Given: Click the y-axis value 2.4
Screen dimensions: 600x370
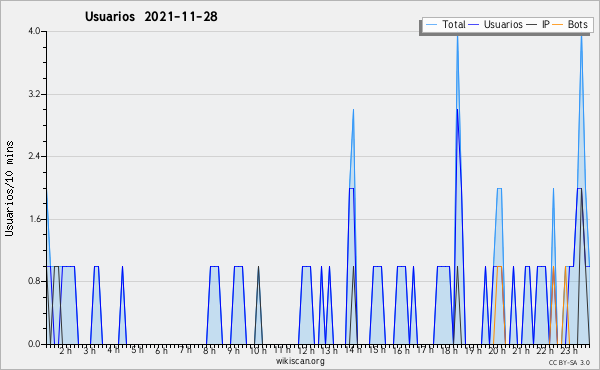Looking at the screenshot, I should [34, 156].
